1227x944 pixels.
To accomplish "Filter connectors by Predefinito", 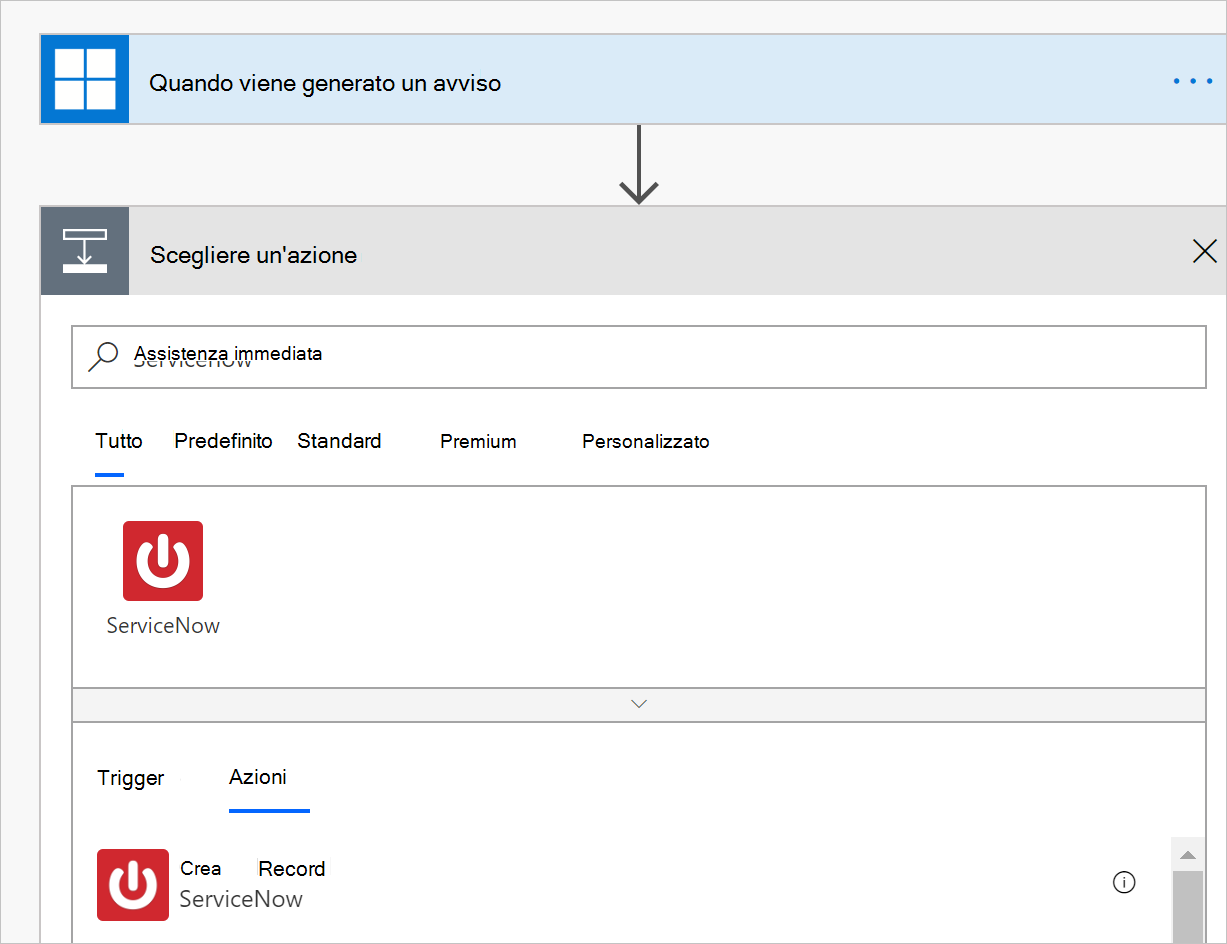I will 222,441.
